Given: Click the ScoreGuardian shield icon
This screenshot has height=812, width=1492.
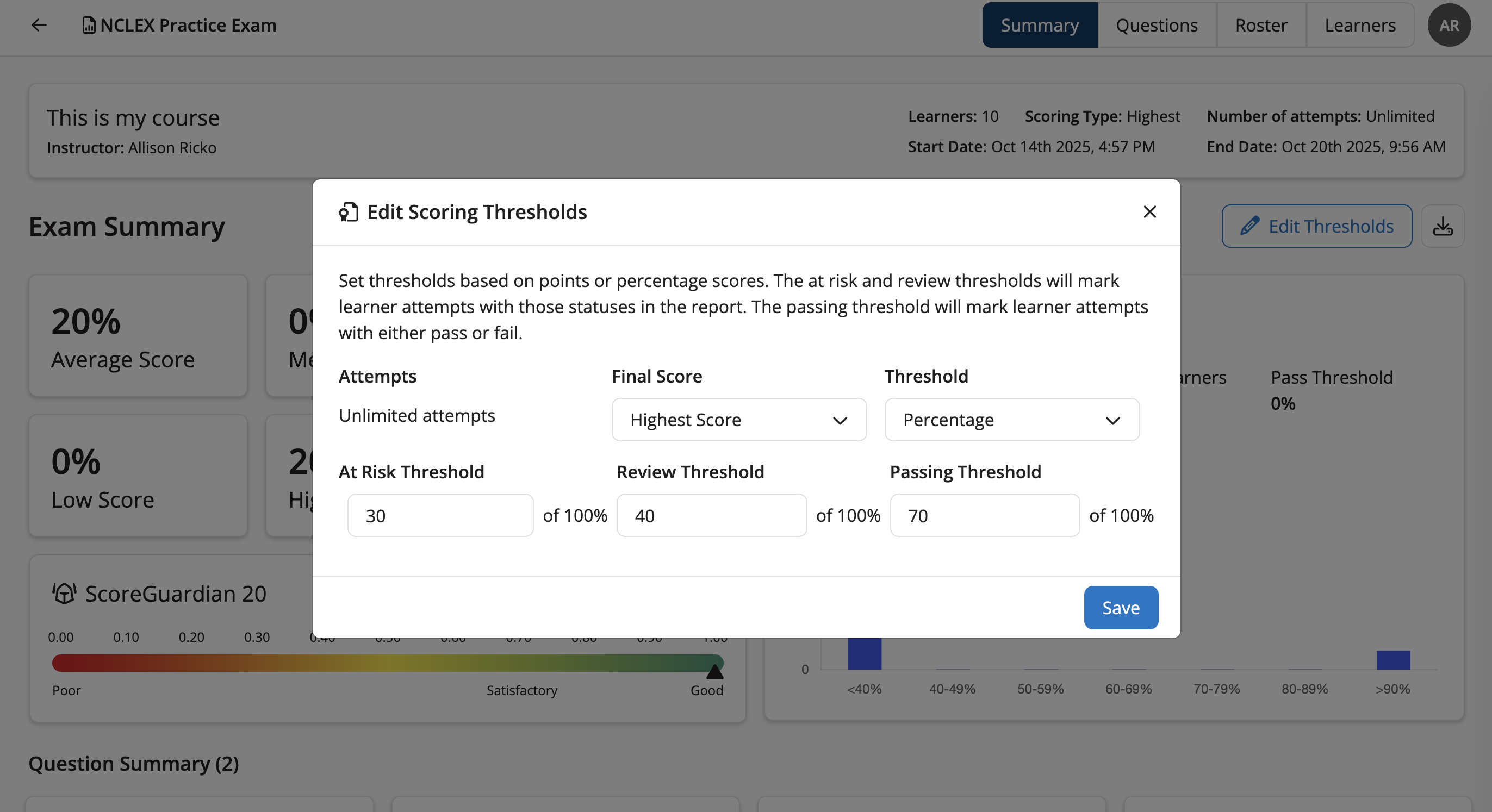Looking at the screenshot, I should (x=63, y=593).
